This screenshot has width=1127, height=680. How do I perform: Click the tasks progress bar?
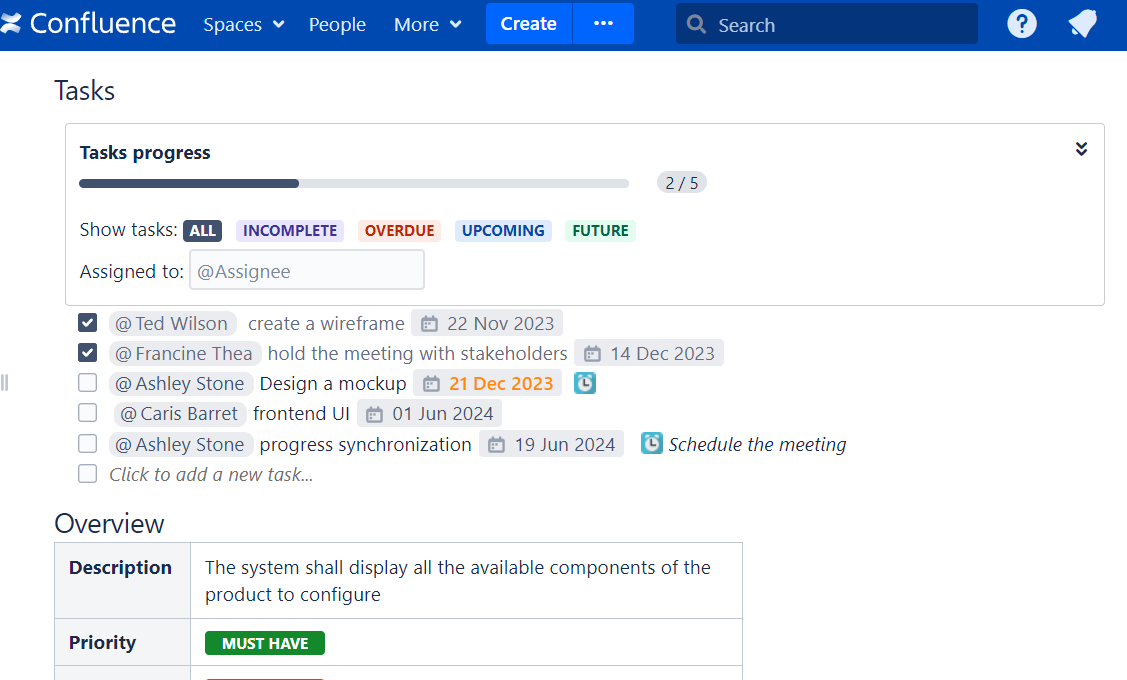354,183
